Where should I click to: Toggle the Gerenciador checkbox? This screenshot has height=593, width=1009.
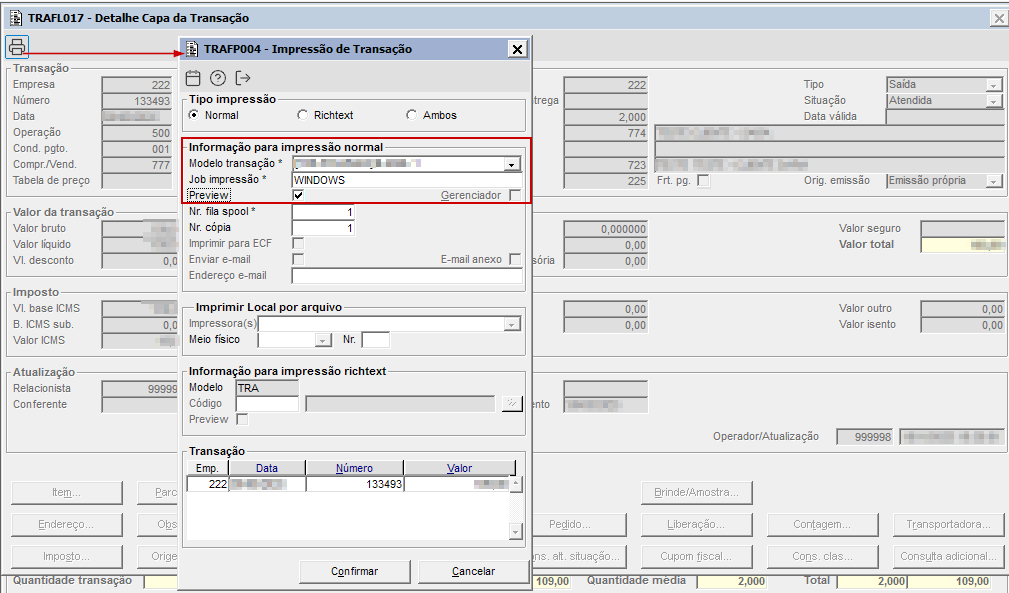pos(515,195)
